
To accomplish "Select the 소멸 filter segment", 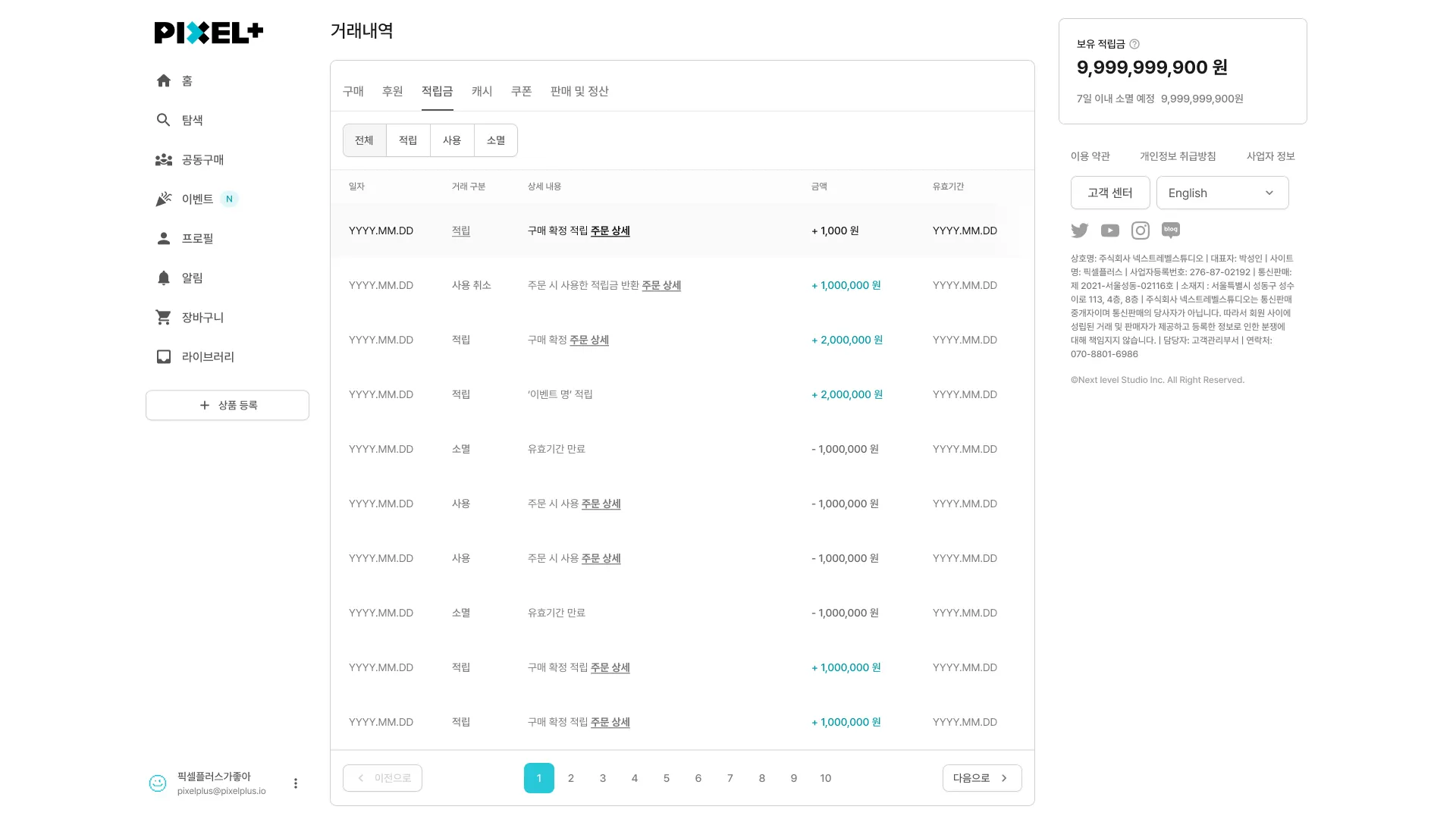I will tap(496, 140).
